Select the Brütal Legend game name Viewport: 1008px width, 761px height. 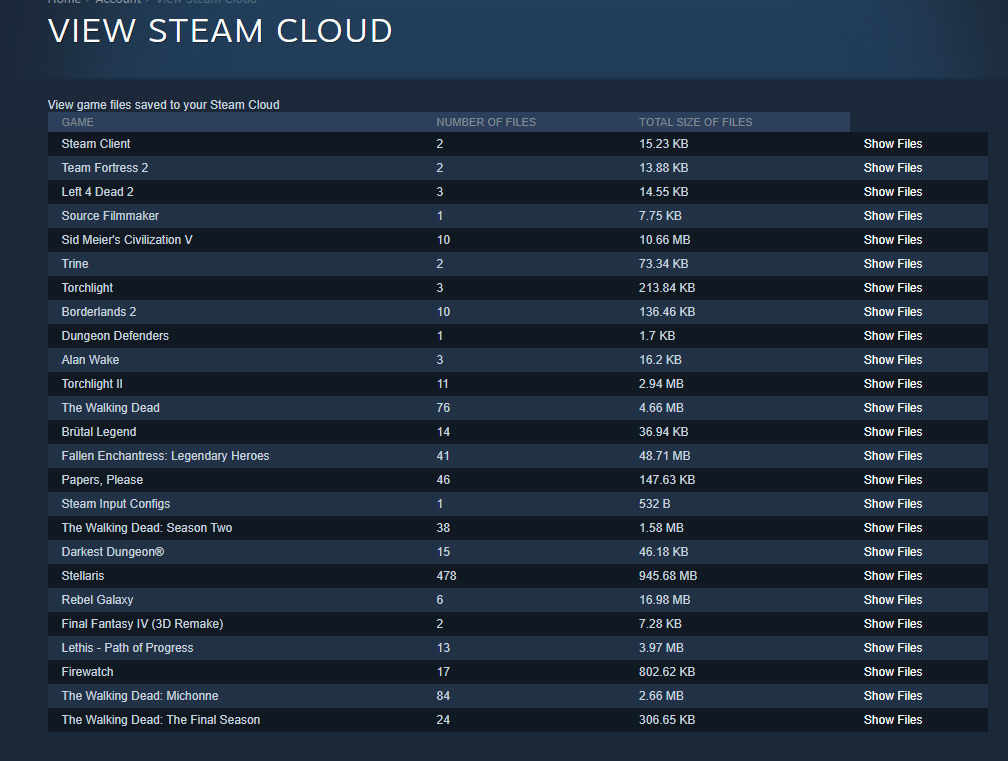(x=98, y=432)
